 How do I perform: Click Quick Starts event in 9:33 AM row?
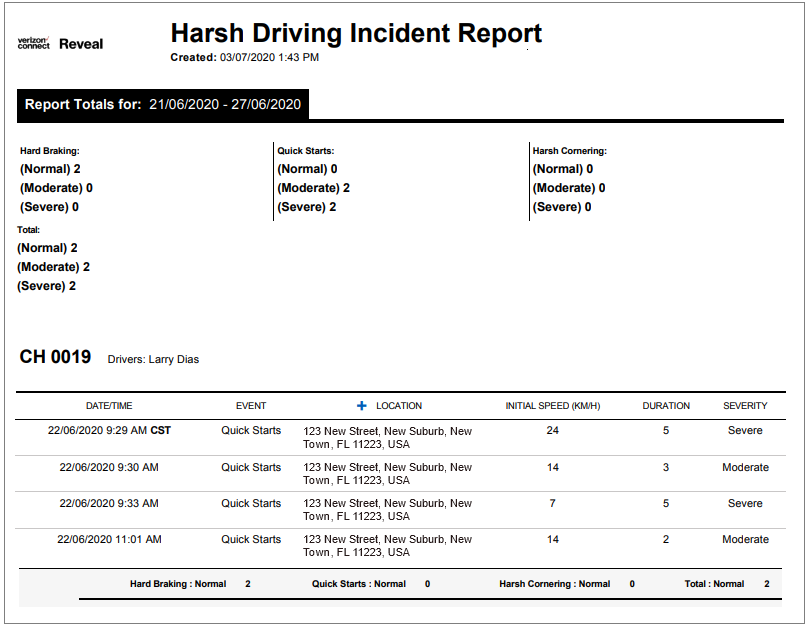(251, 504)
